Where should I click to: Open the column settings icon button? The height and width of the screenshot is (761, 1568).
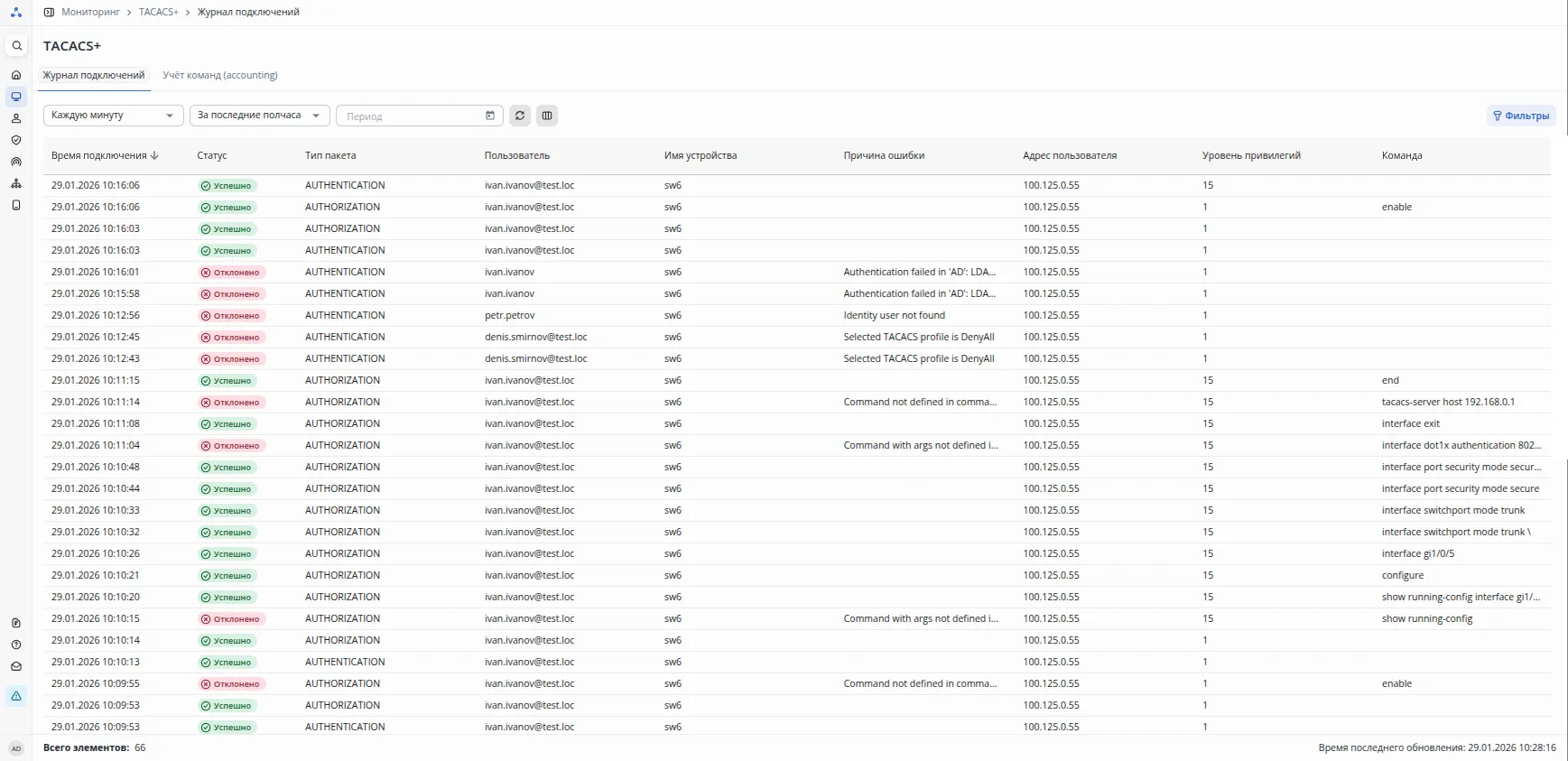547,116
